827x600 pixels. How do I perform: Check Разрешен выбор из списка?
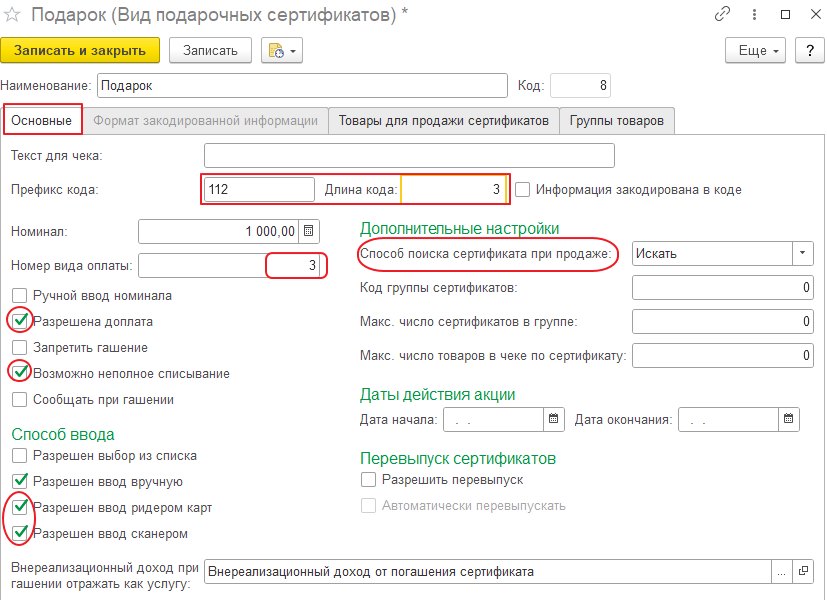pos(20,456)
